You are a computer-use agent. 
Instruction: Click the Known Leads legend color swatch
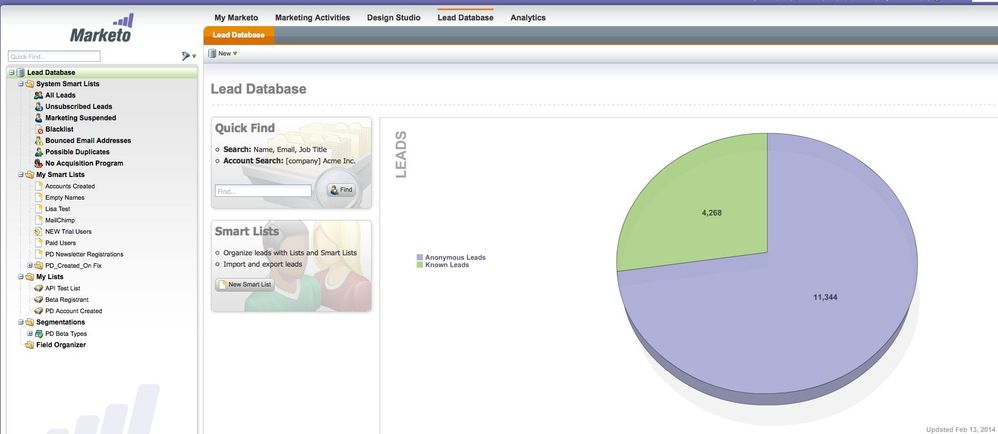point(420,265)
